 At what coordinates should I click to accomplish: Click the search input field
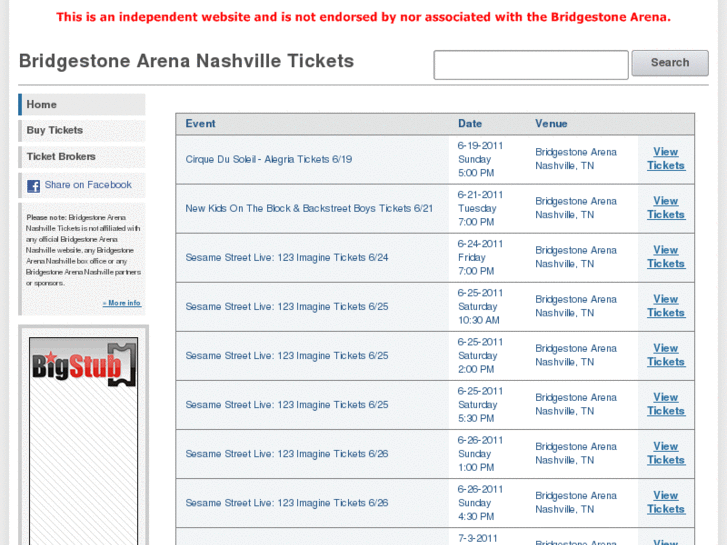click(531, 65)
